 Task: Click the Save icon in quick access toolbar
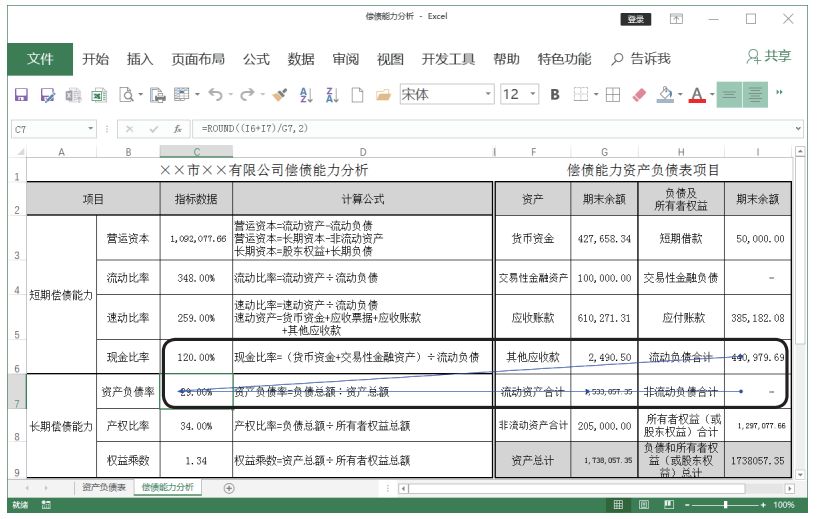click(x=21, y=95)
